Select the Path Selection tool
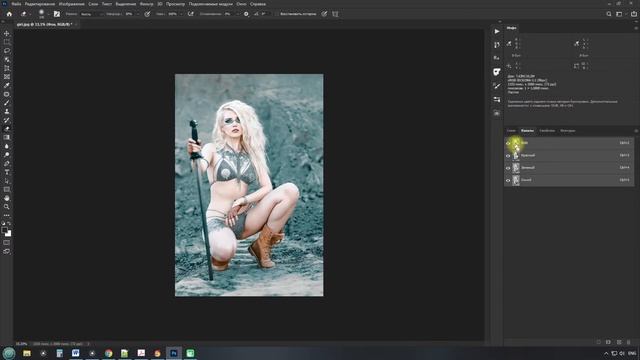 7,181
